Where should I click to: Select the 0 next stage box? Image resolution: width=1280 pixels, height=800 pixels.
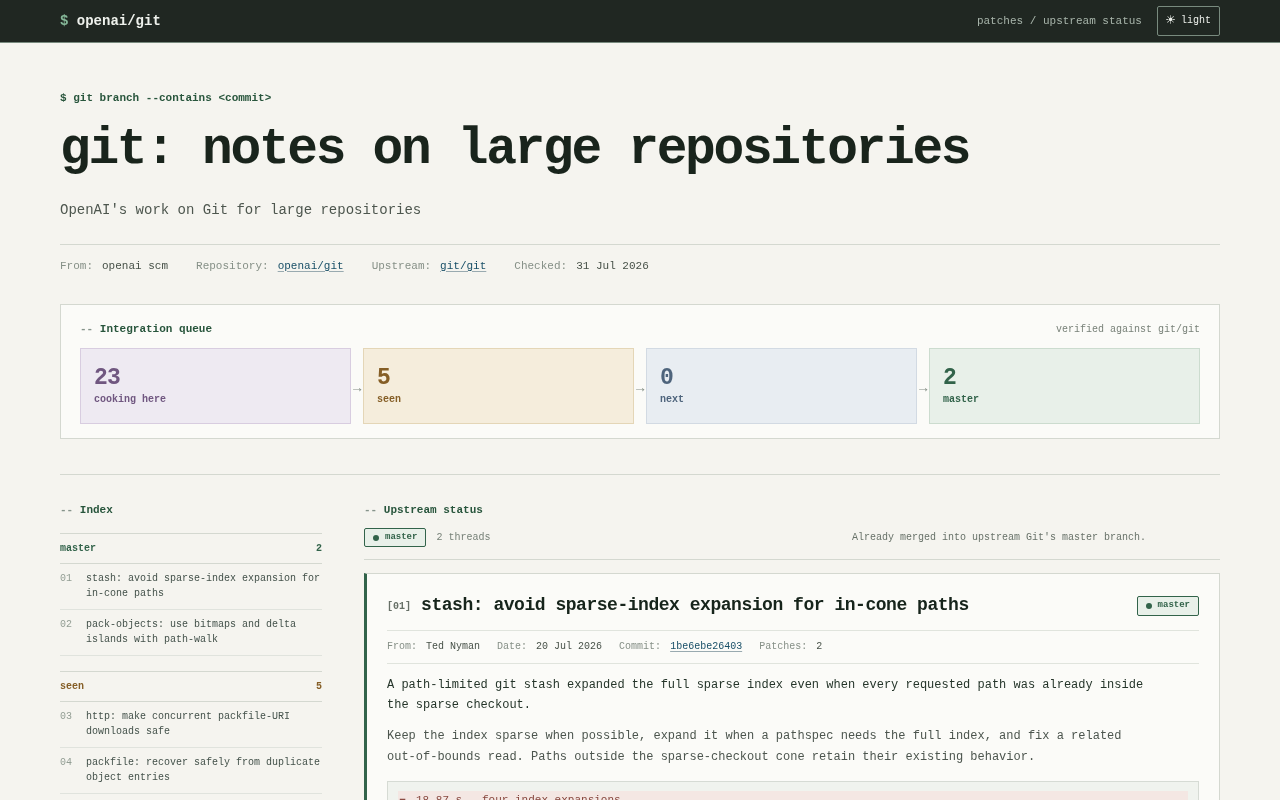(781, 386)
